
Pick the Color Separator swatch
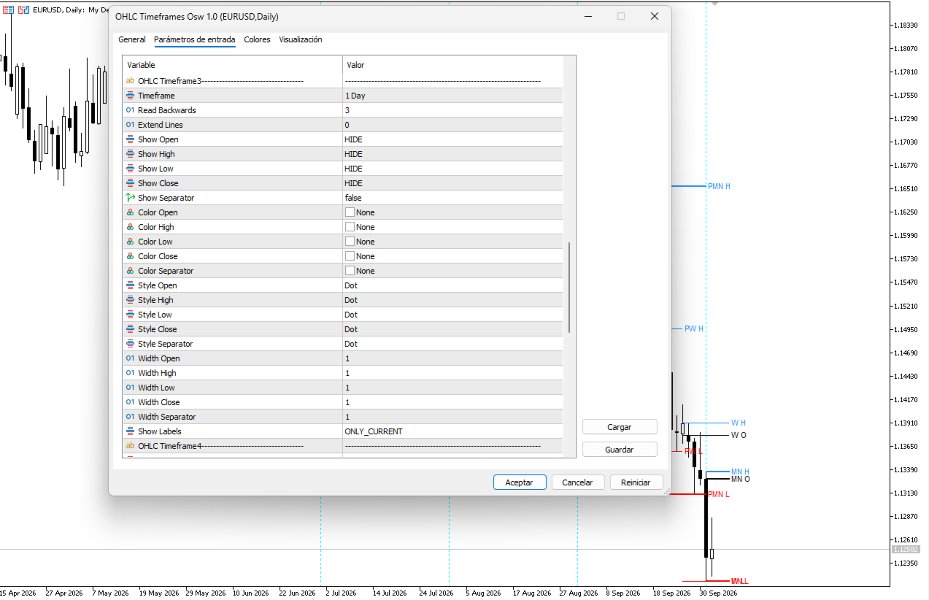coord(350,271)
